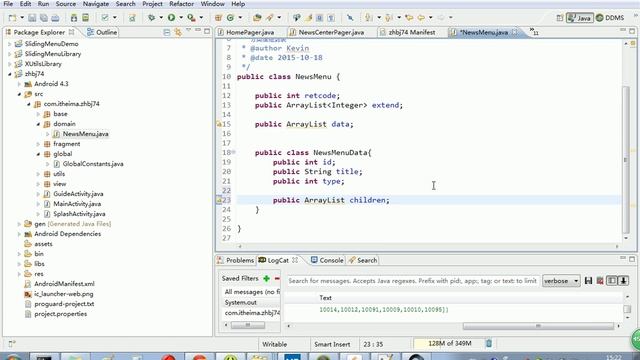
Task: Switch to the Problems tab
Action: [x=236, y=260]
